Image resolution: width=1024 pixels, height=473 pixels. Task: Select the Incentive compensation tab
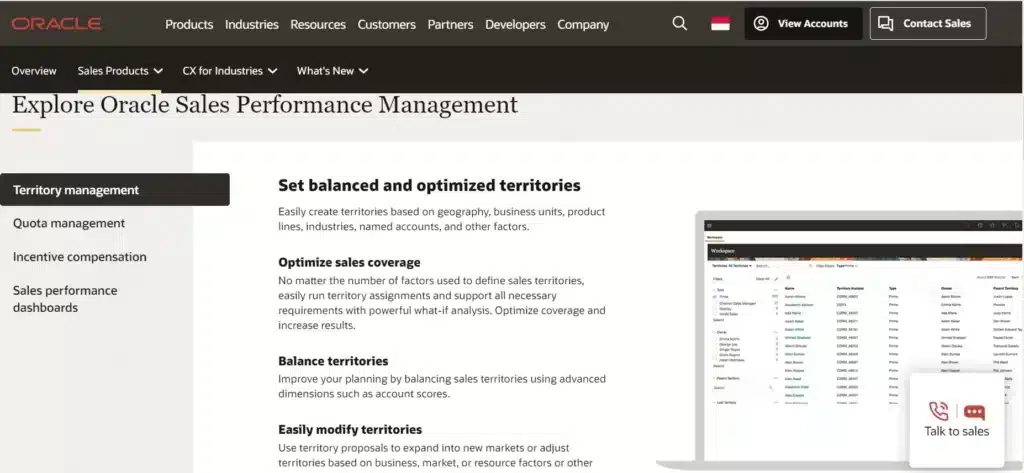pyautogui.click(x=80, y=257)
